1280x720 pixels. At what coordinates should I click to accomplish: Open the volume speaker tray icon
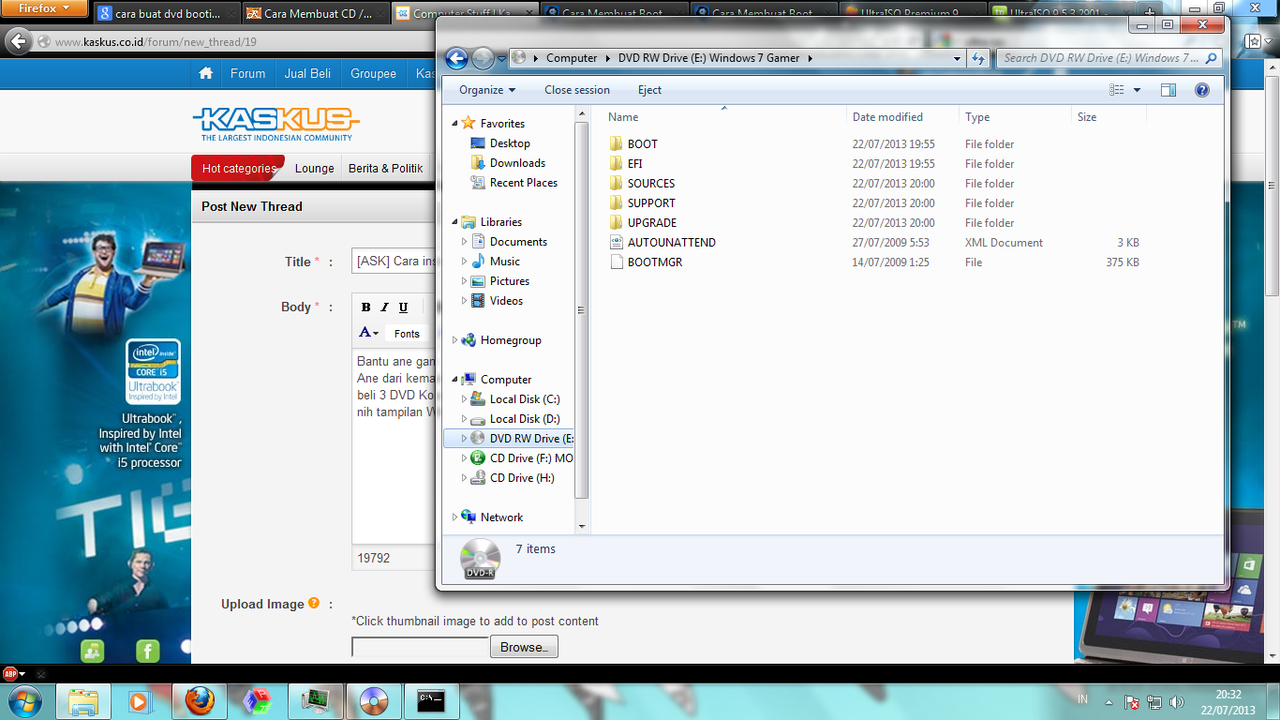click(1176, 702)
